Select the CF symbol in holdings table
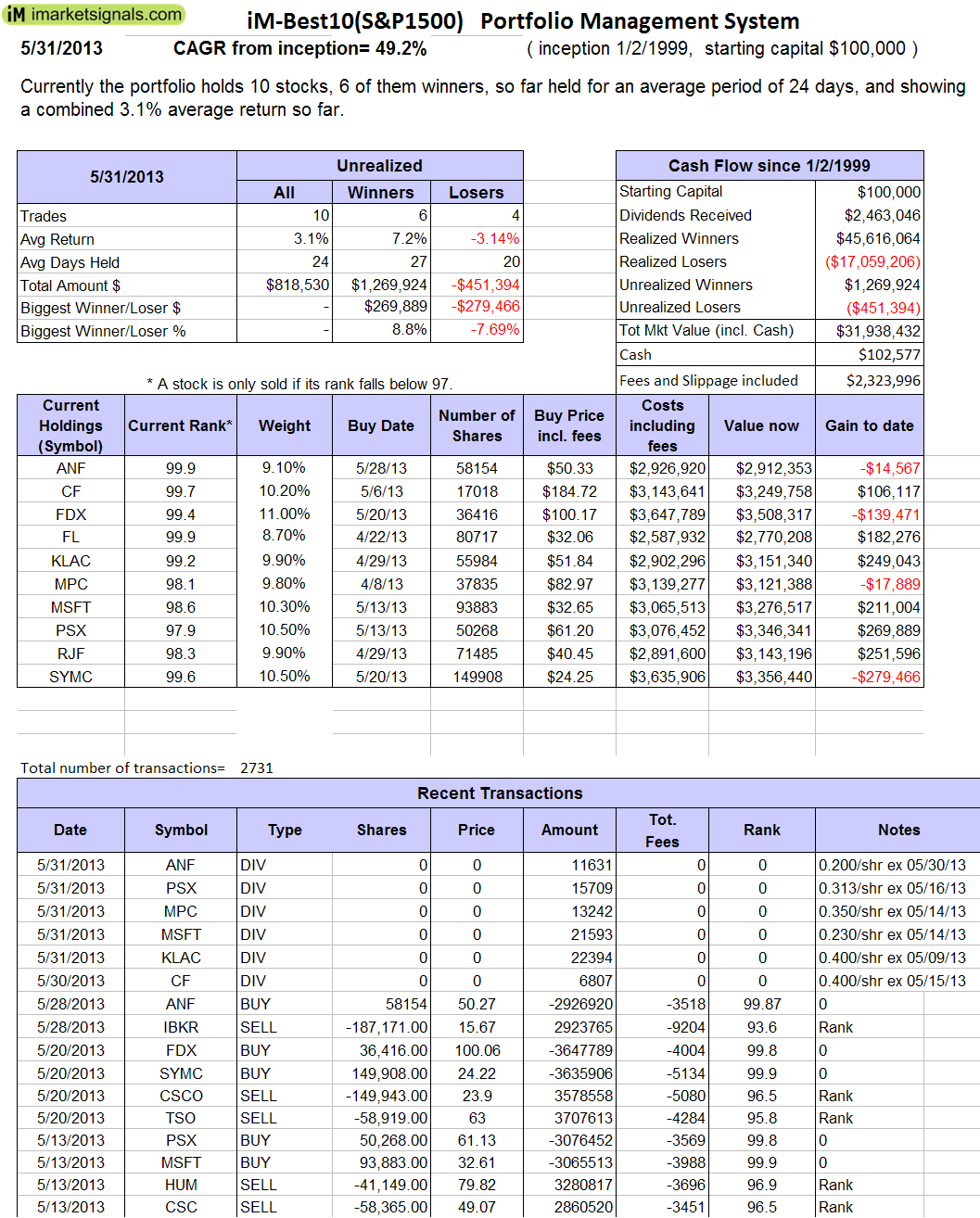Viewport: 980px width, 1218px height. [71, 491]
